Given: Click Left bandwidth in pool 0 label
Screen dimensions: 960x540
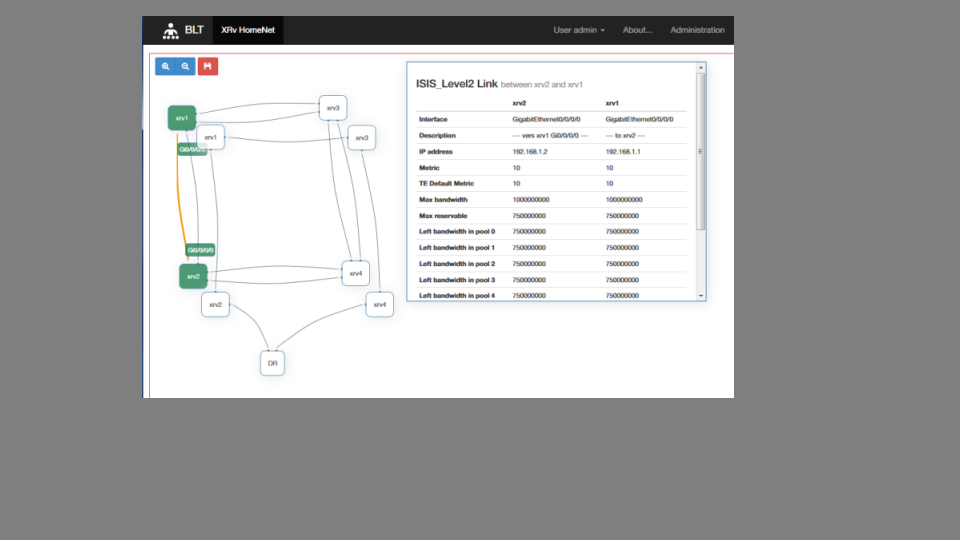Looking at the screenshot, I should coord(457,232).
